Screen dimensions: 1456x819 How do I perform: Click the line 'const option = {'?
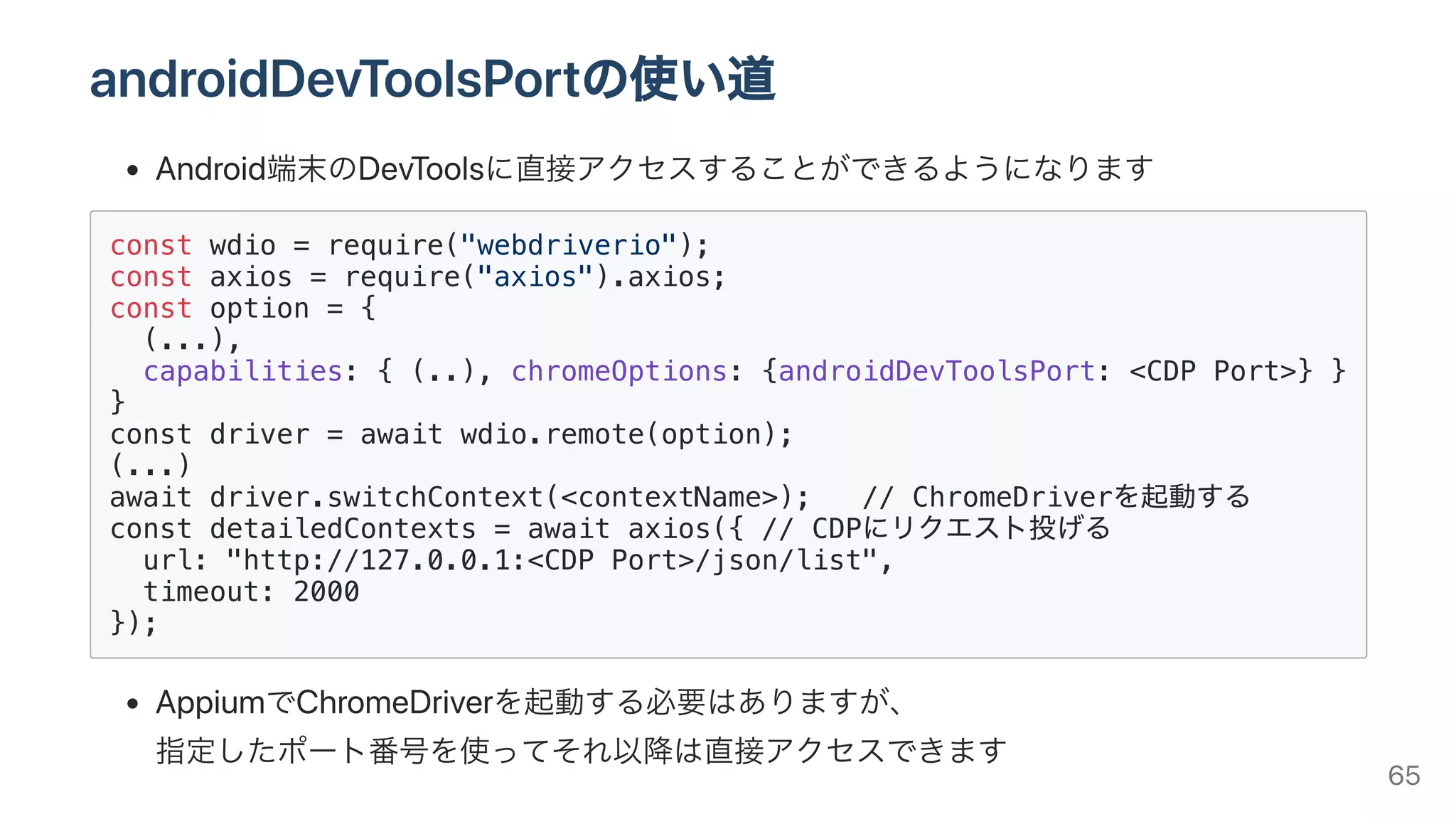pyautogui.click(x=243, y=309)
